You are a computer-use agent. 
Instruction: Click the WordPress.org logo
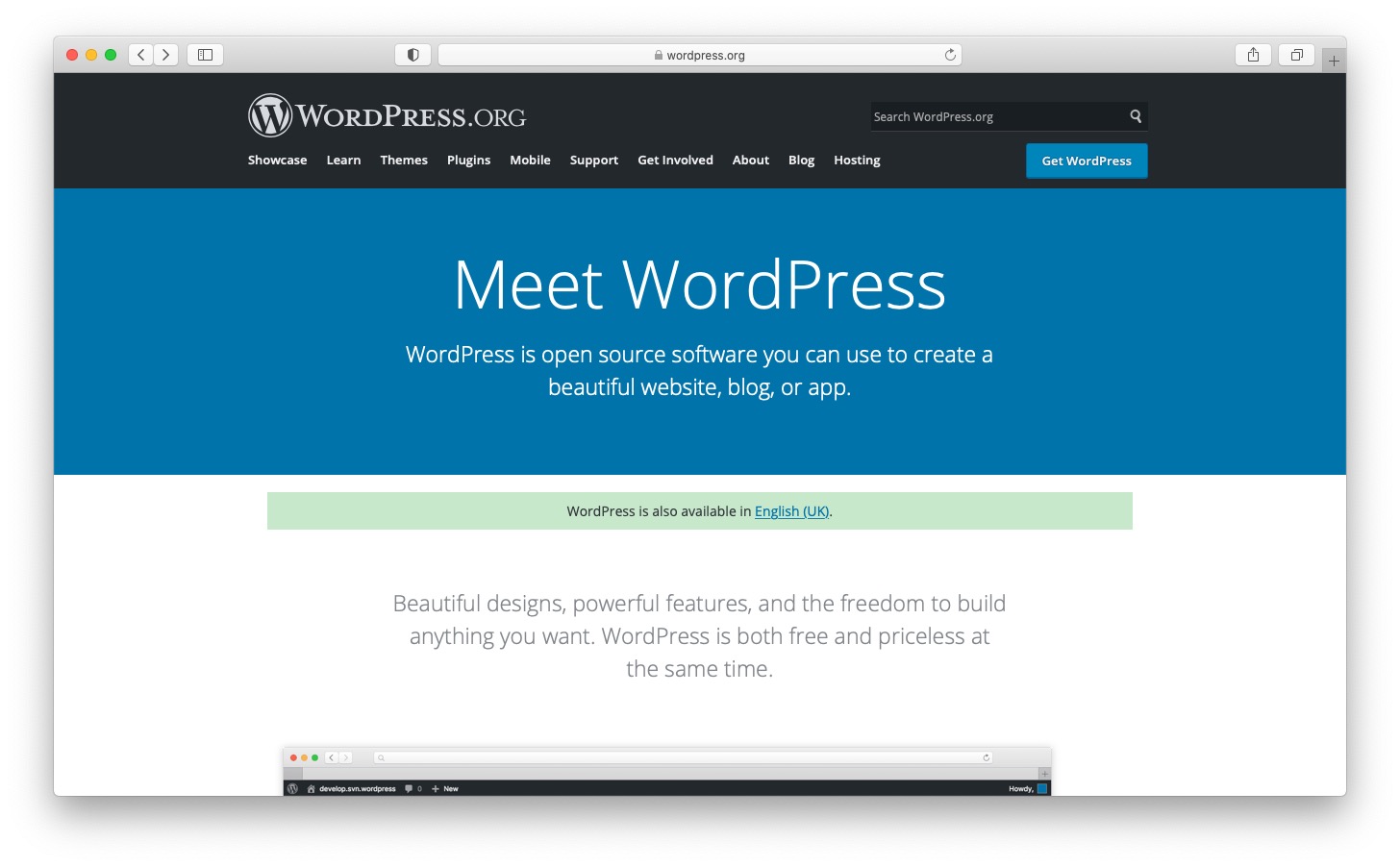(x=387, y=116)
